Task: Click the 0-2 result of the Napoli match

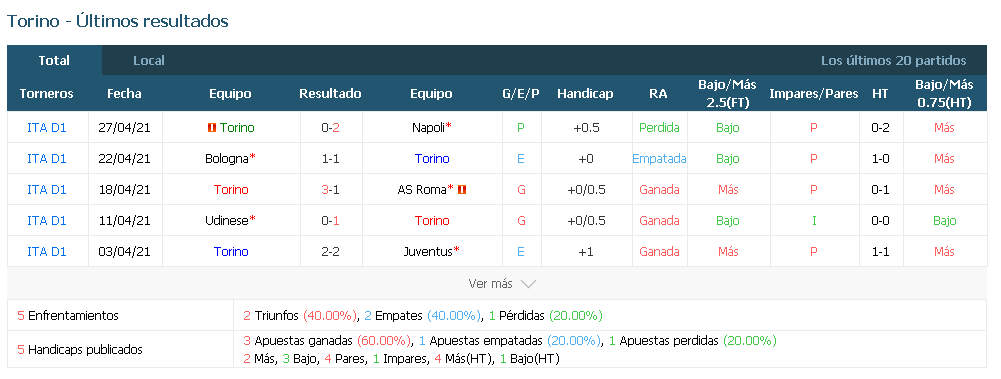Action: point(330,128)
